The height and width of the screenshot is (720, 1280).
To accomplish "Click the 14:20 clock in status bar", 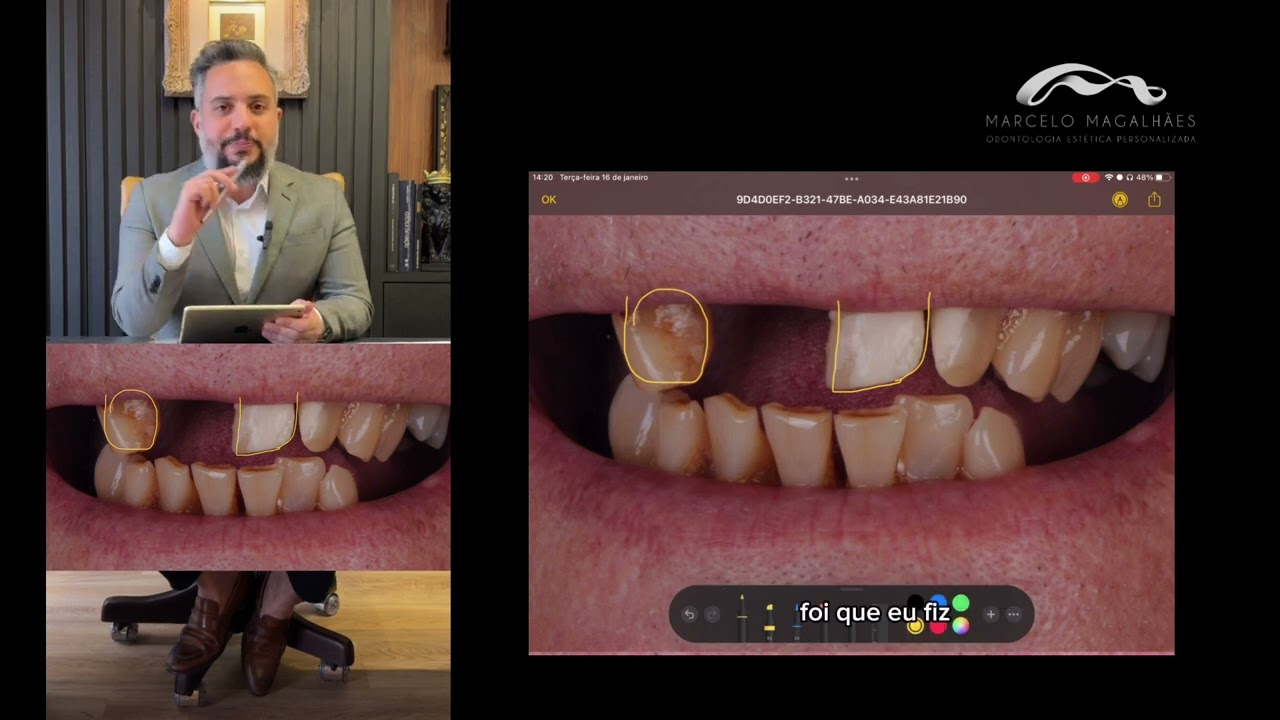I will 542,177.
